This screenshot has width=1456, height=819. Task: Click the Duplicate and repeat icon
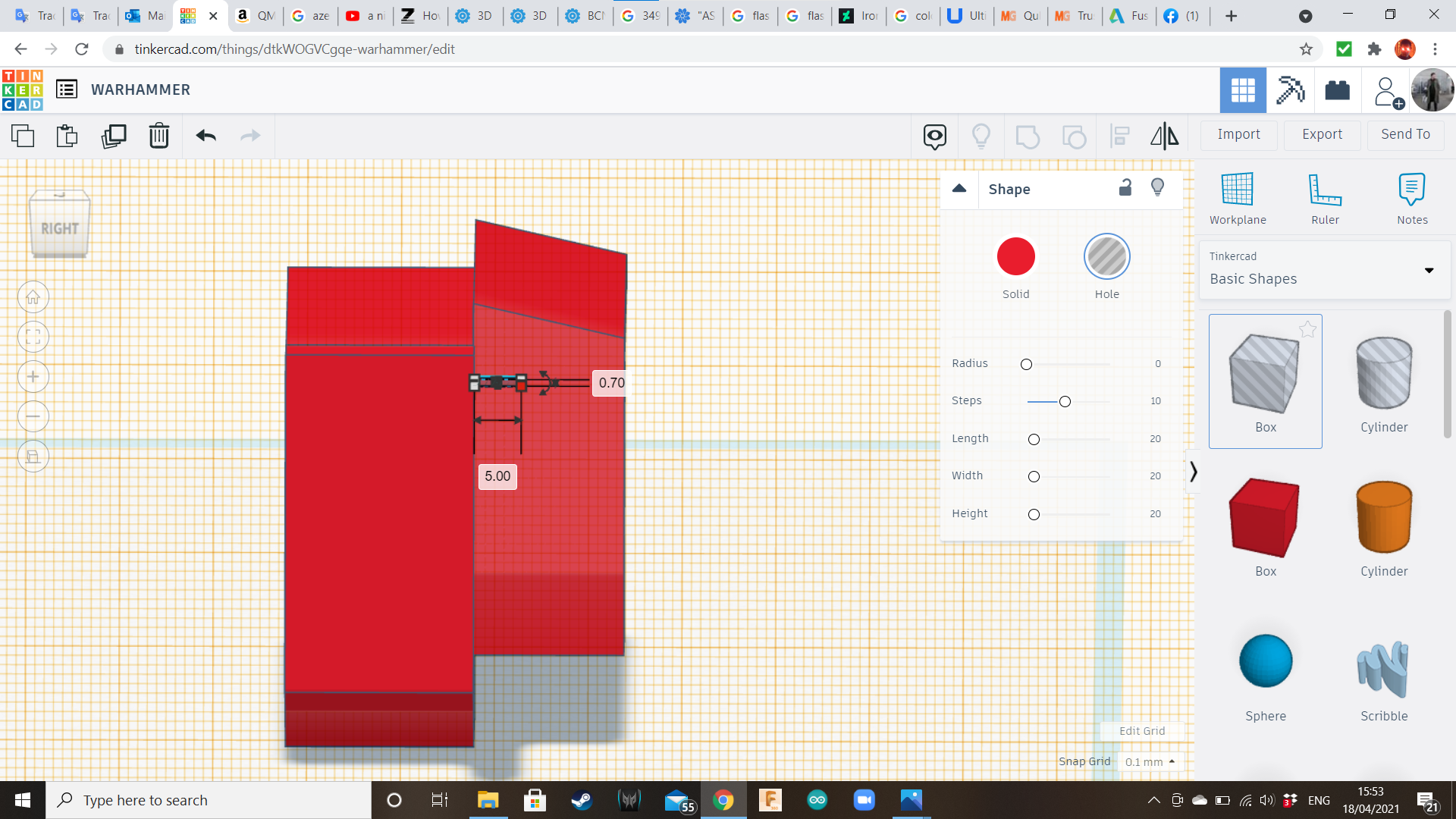tap(114, 136)
